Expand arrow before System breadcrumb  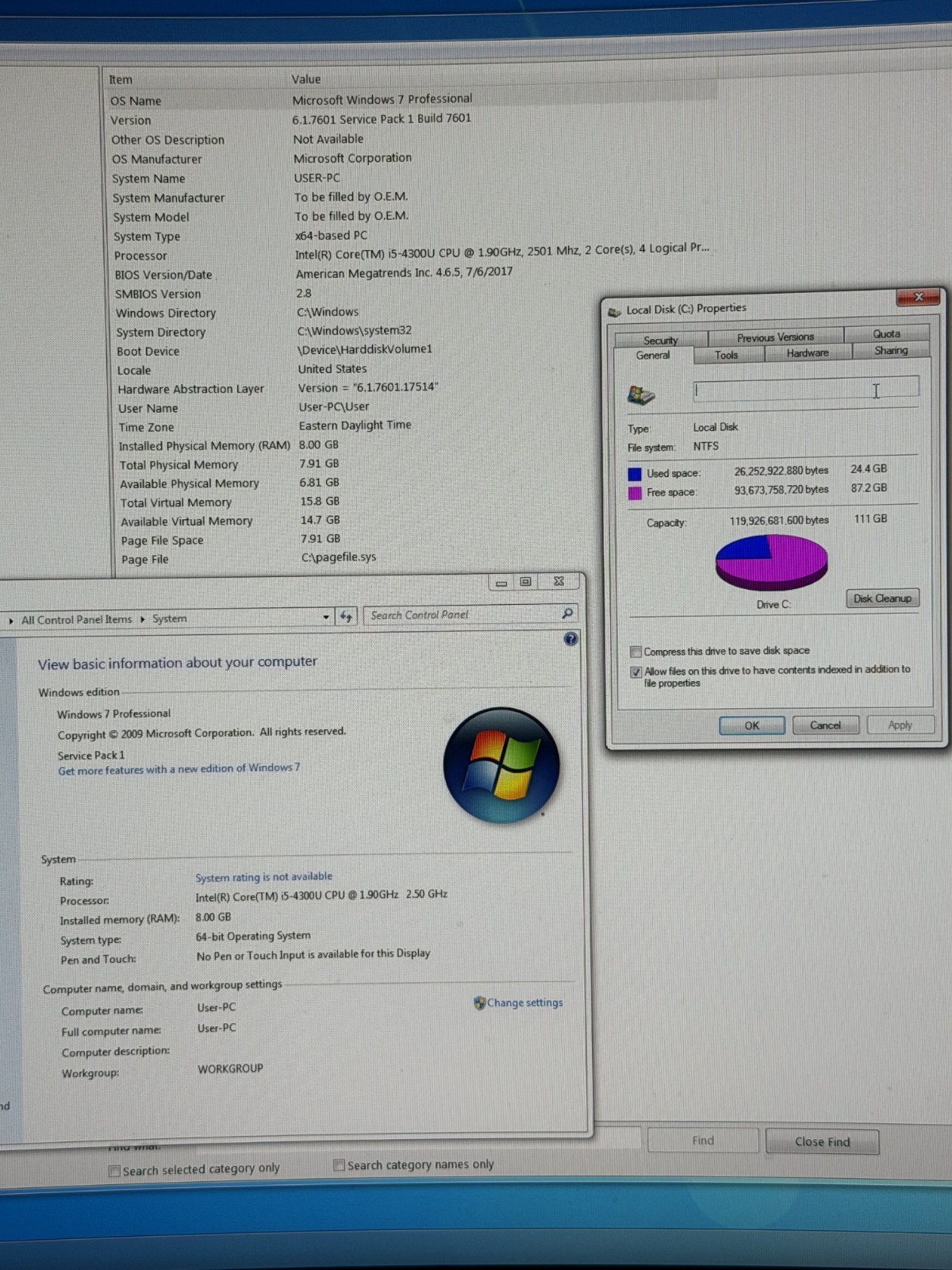click(x=142, y=619)
